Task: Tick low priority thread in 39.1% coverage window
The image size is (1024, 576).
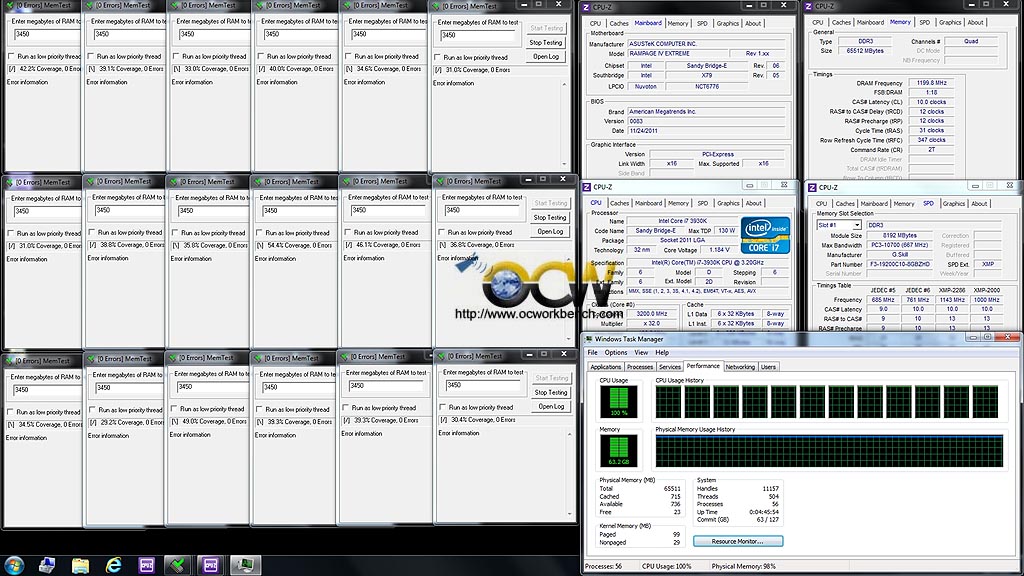Action: pyautogui.click(x=90, y=57)
